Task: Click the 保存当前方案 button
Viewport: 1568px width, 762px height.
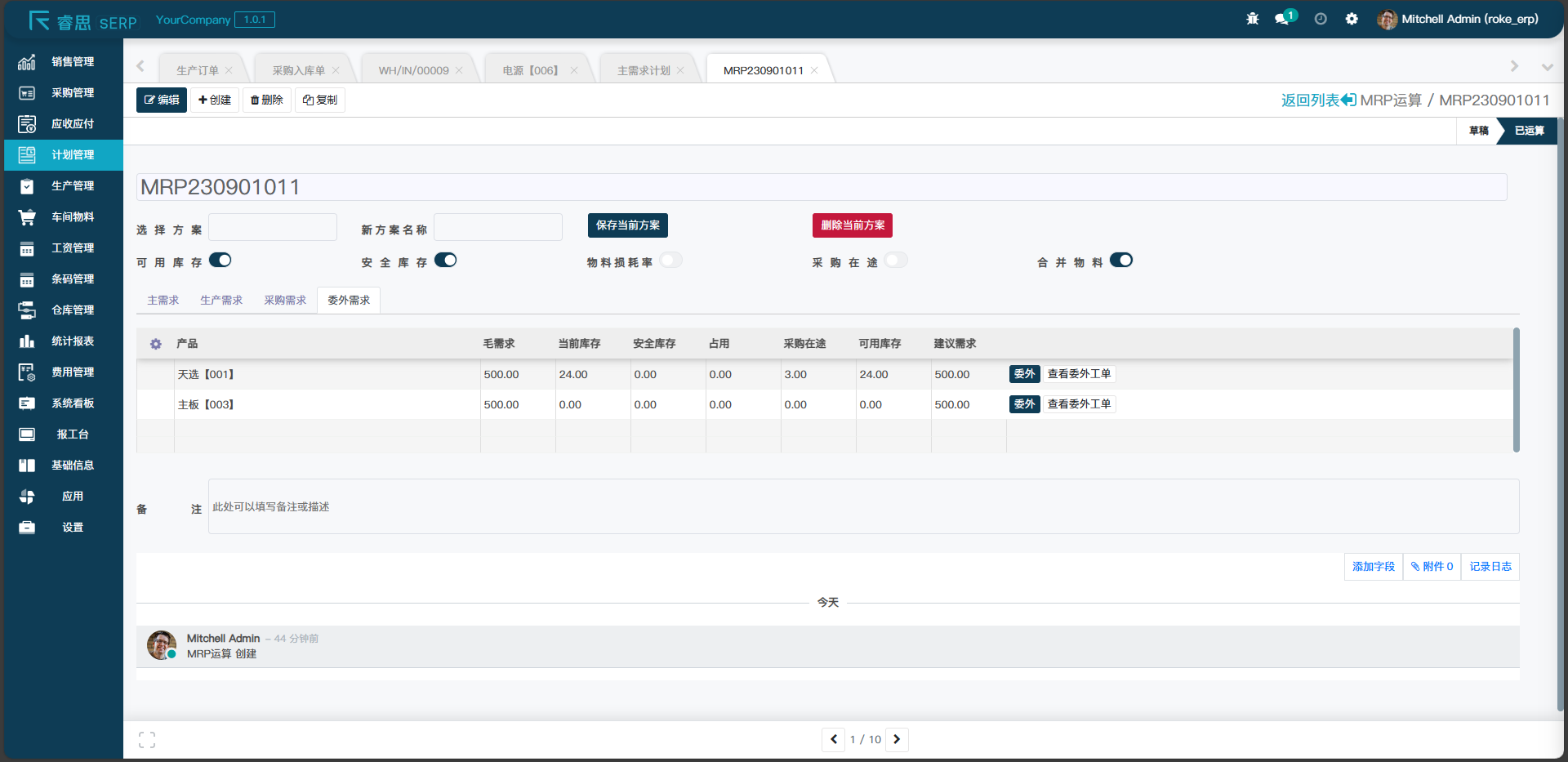Action: pos(627,225)
